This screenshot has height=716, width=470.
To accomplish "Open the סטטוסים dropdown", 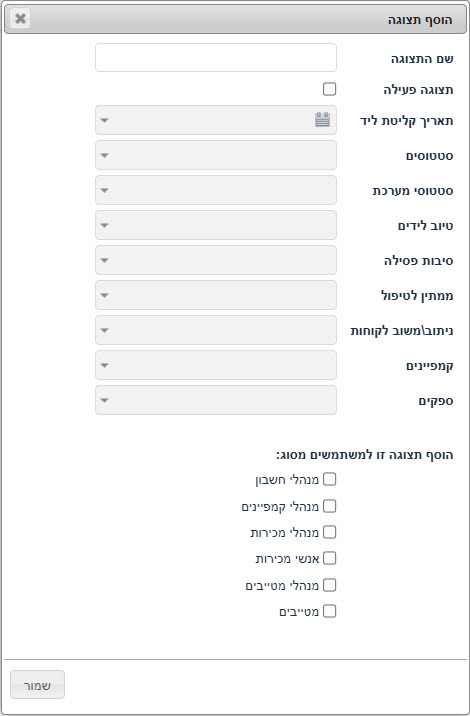I will coord(216,155).
